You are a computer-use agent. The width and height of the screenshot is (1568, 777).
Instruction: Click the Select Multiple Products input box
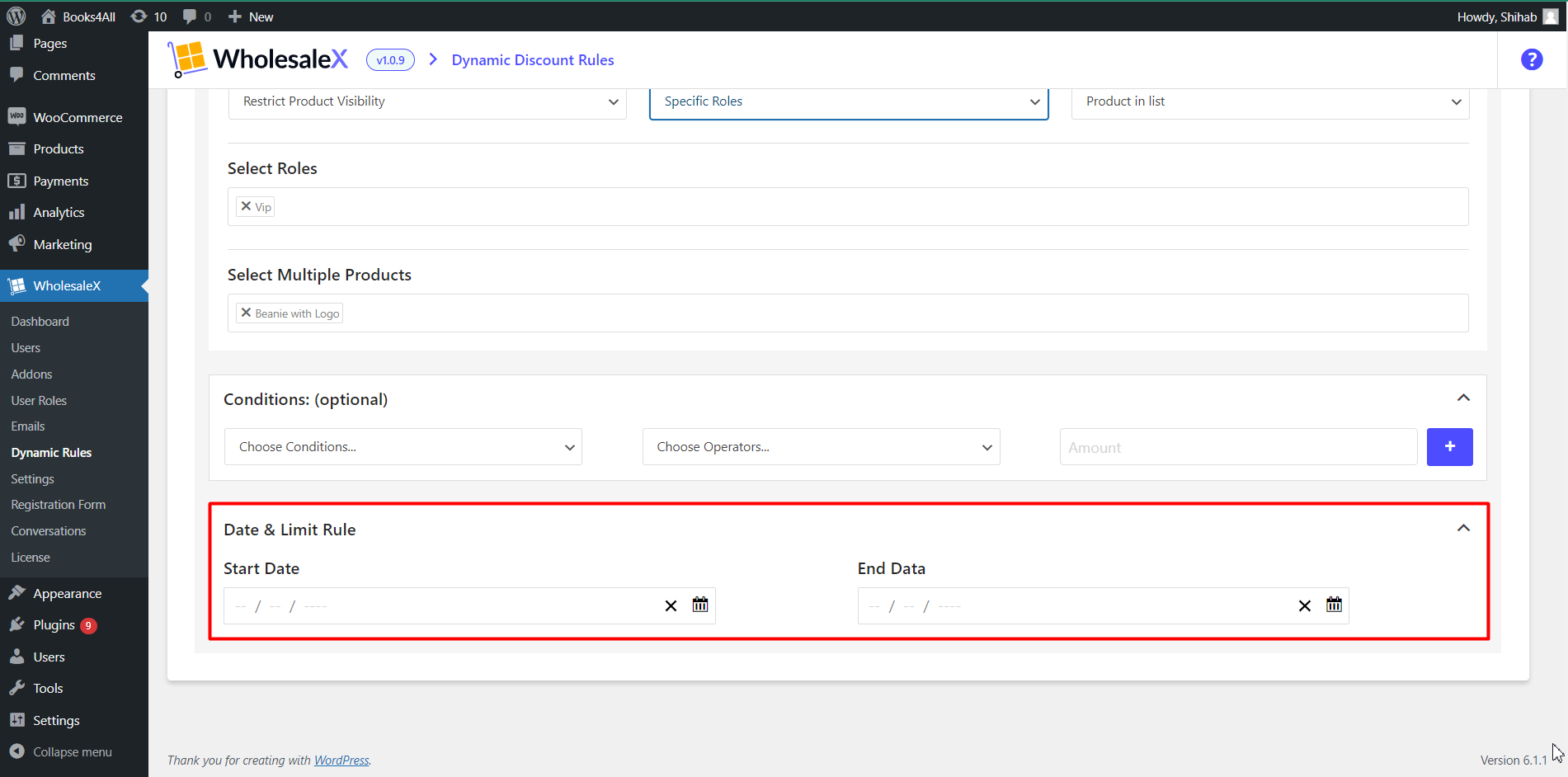pos(848,313)
